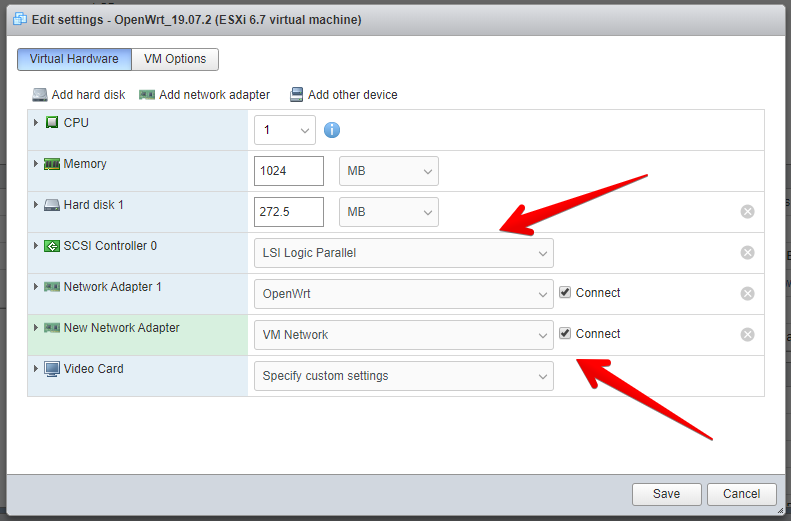Viewport: 791px width, 521px height.
Task: Expand the Video Card row
Action: 37,369
